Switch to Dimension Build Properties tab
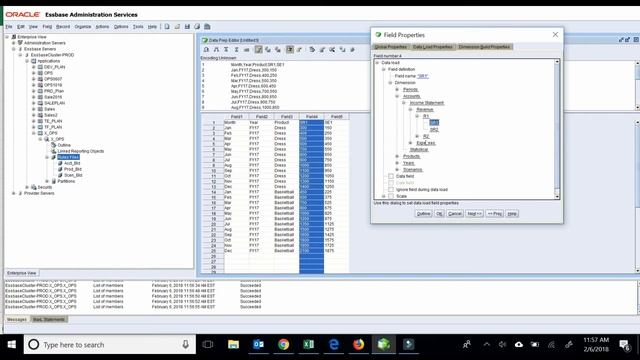640x360 pixels. [x=484, y=47]
